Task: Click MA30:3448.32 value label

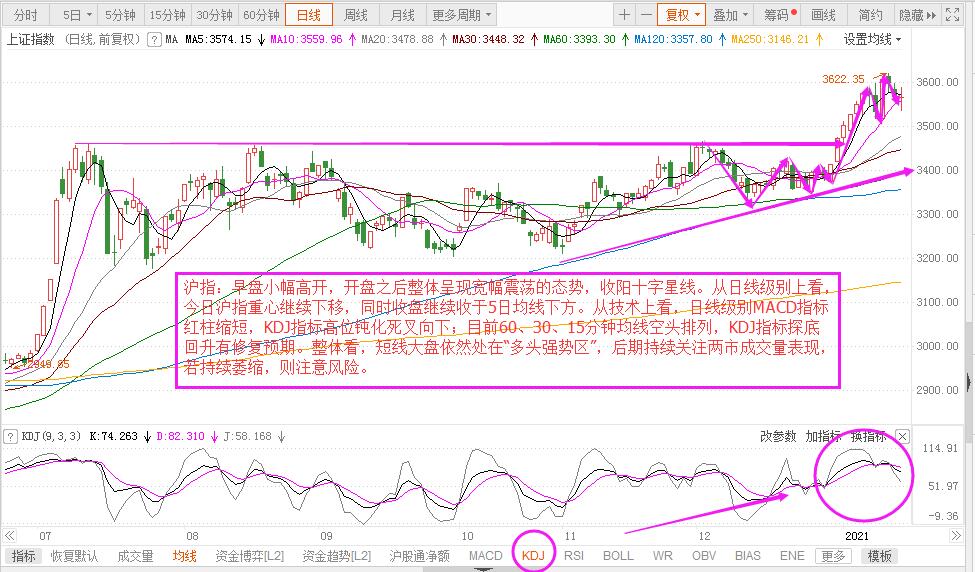Action: [x=489, y=40]
